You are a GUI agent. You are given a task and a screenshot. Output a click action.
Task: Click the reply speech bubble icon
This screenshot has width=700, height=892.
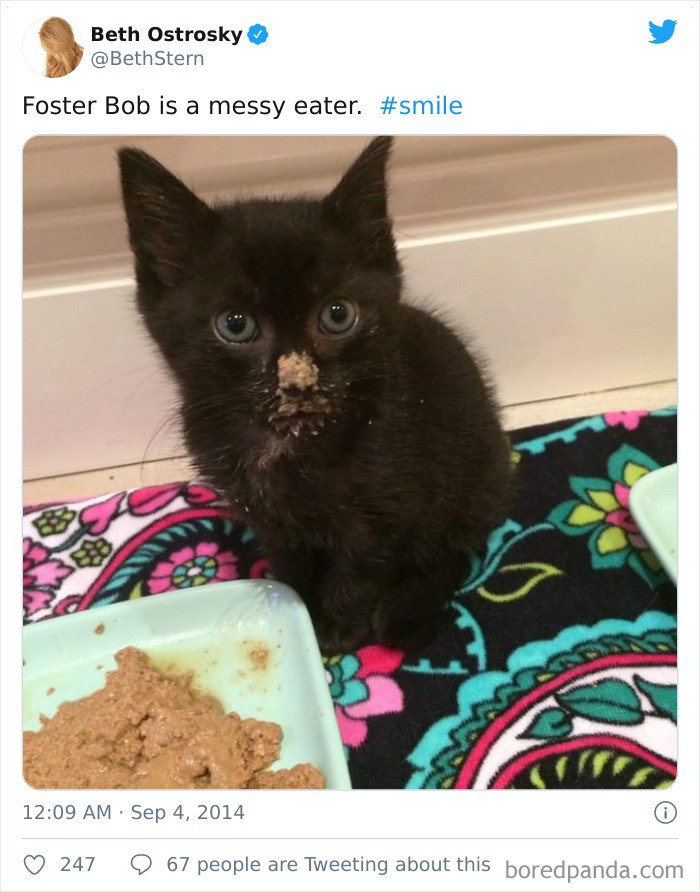click(141, 865)
